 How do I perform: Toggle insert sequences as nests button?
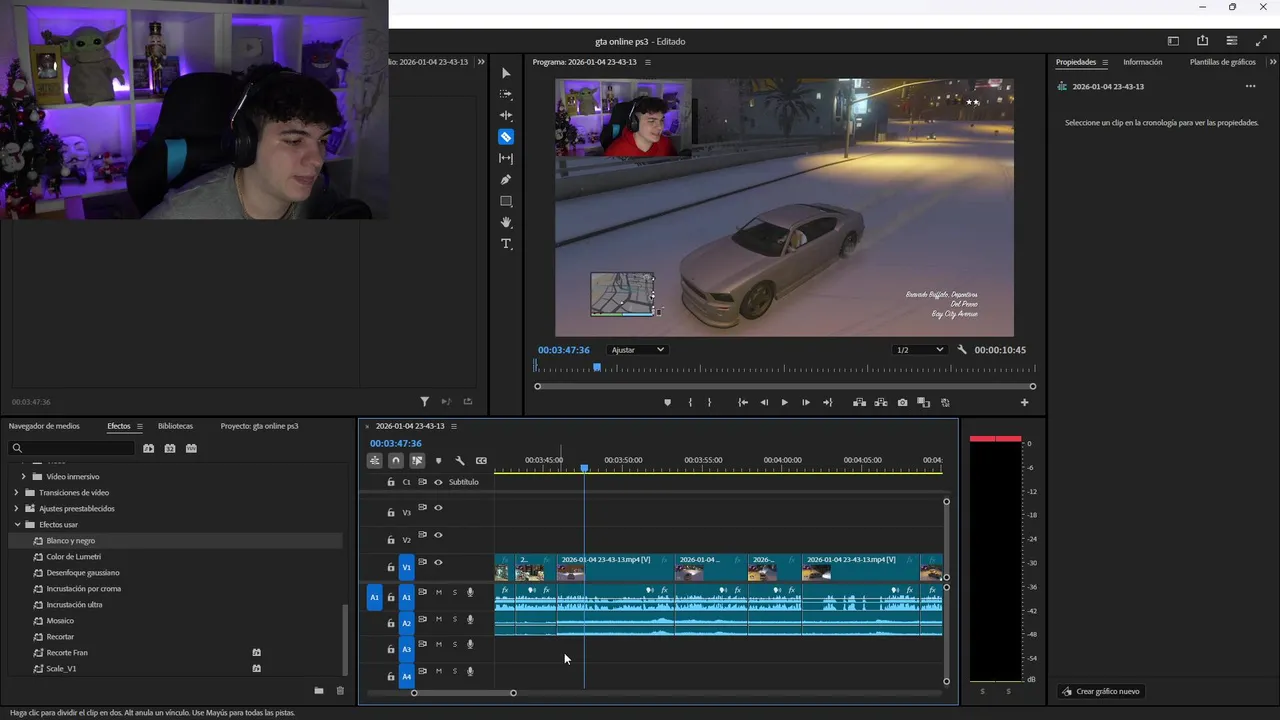point(374,461)
